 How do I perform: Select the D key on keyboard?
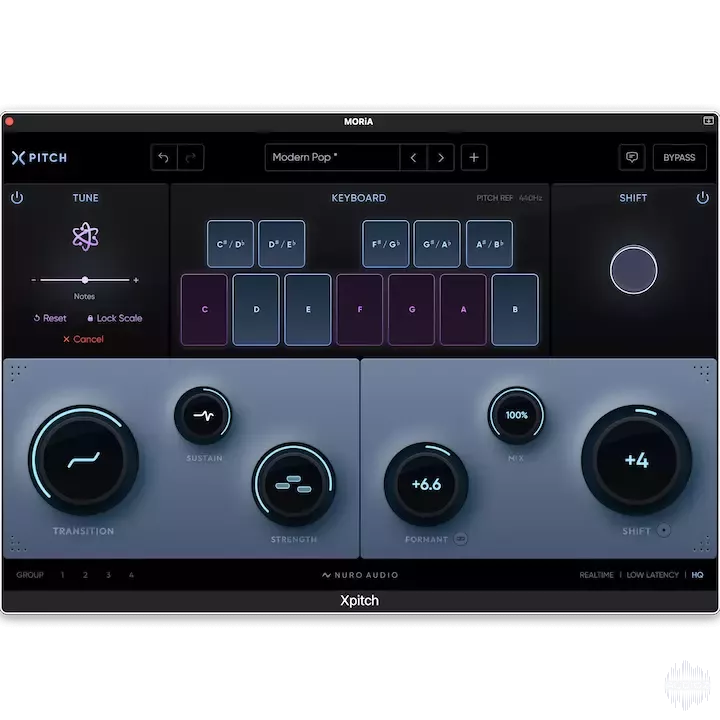[256, 309]
